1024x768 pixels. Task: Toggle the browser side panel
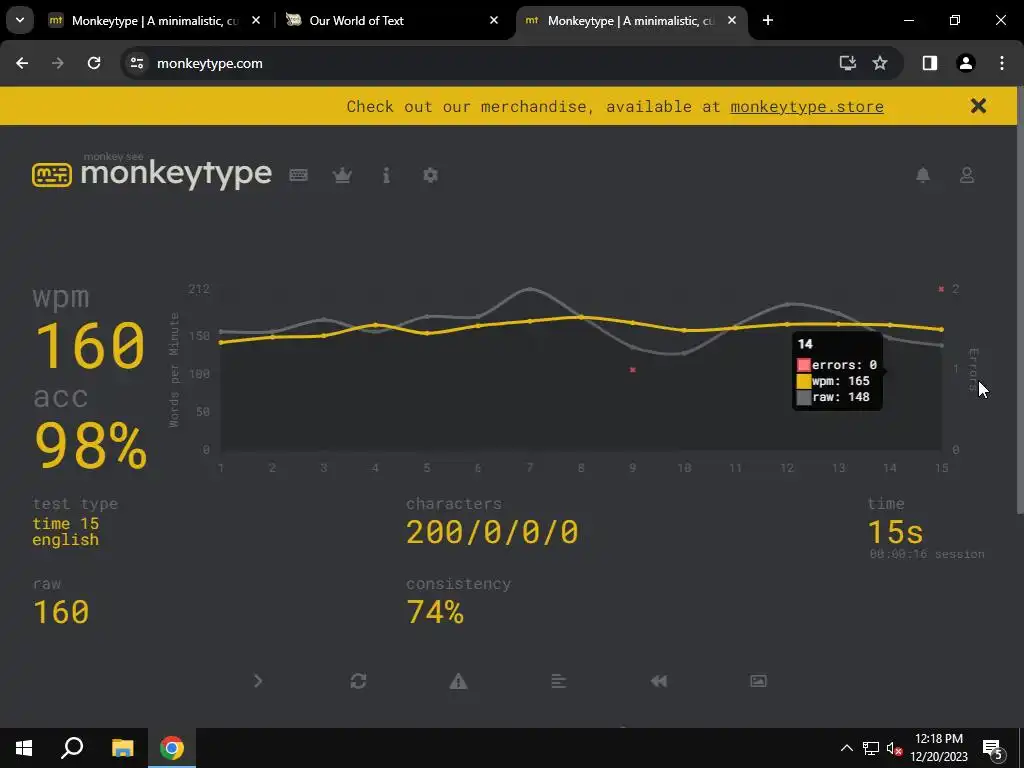929,63
